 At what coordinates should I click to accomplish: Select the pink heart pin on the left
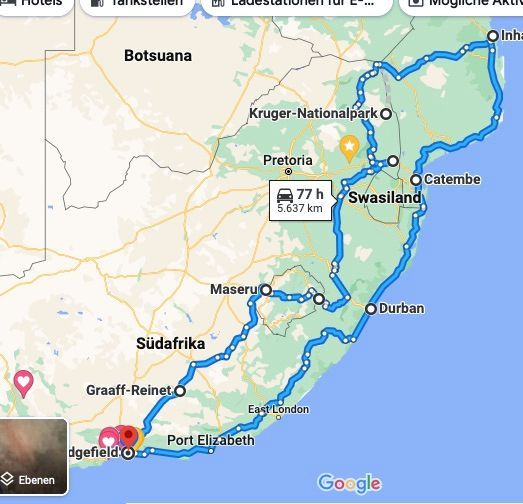pos(23,384)
